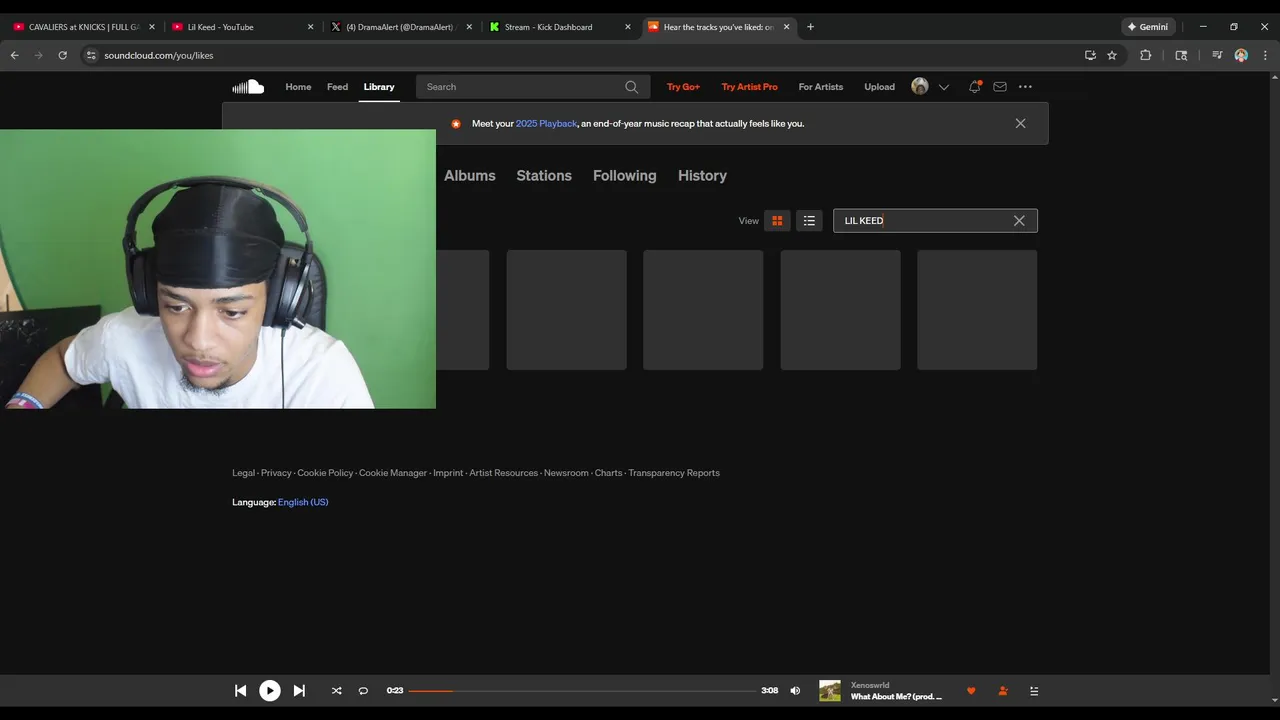Go to Home in navigation
This screenshot has width=1280, height=720.
pyautogui.click(x=298, y=87)
